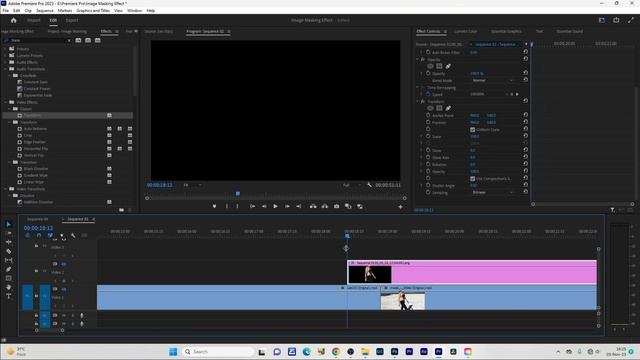
Task: Open the Button Editor plus icon
Action: point(400,207)
